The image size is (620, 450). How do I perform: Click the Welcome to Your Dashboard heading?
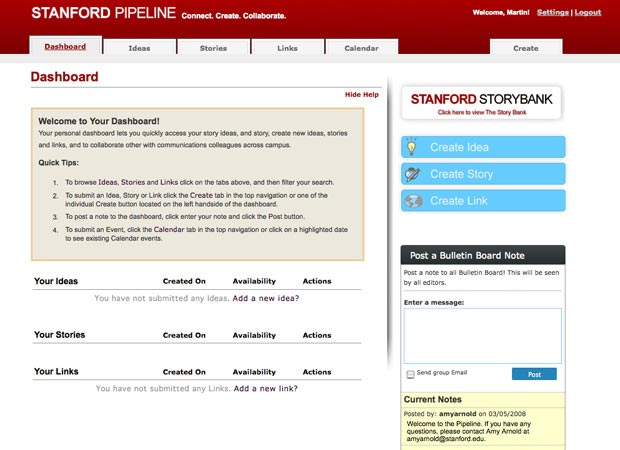coord(99,121)
